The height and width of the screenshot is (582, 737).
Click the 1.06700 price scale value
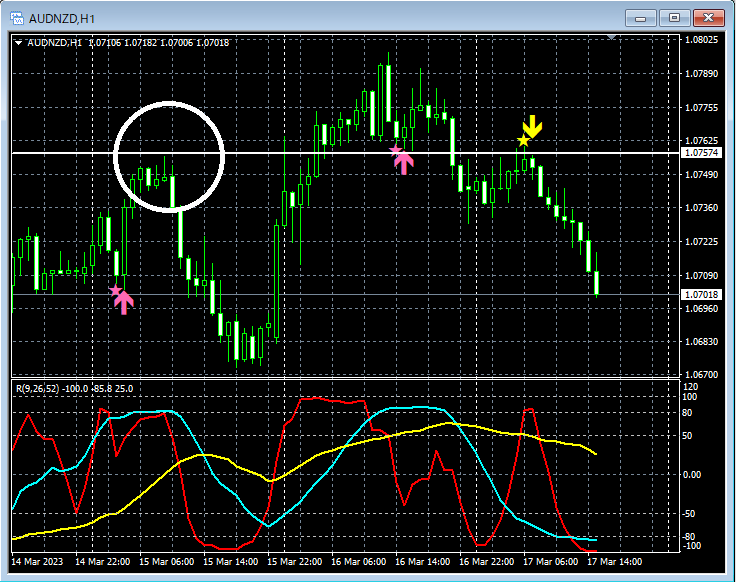(x=701, y=375)
